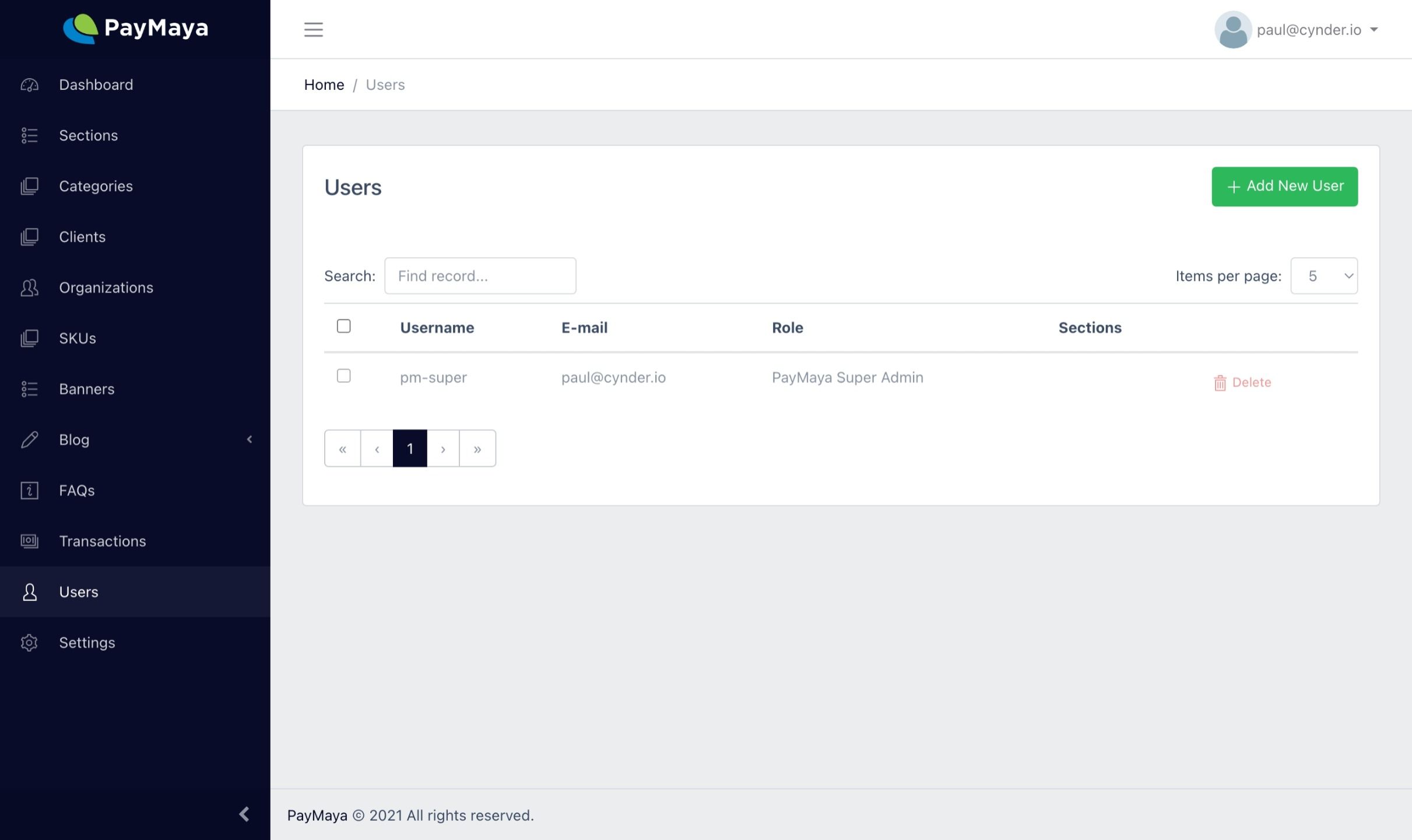The width and height of the screenshot is (1412, 840).
Task: Click the FAQs info icon
Action: pyautogui.click(x=29, y=490)
